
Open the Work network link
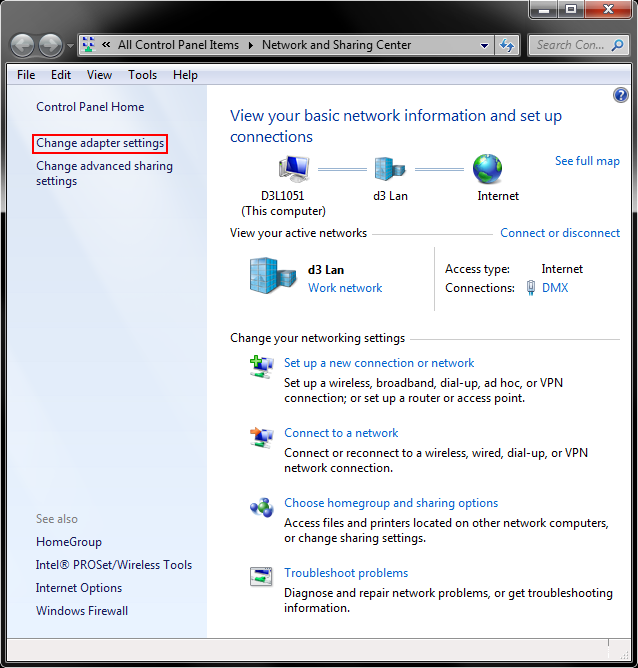pos(345,288)
